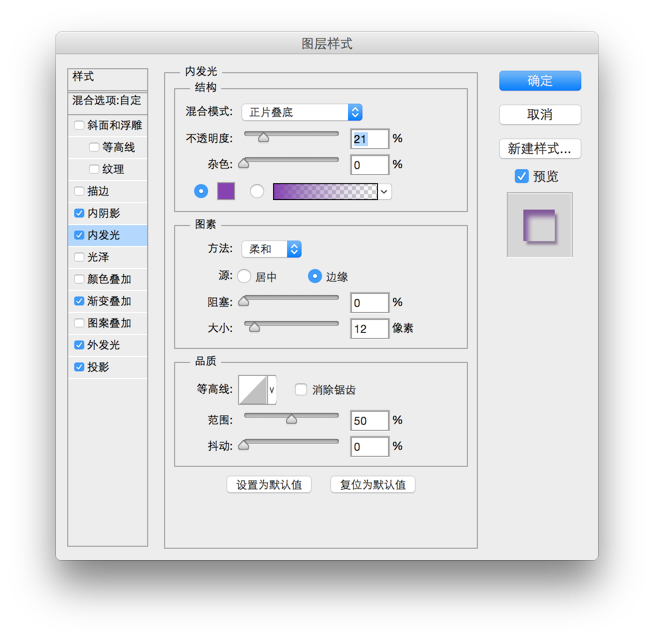Select the solid color radio button
Viewport: 654px width, 640px height.
point(201,191)
